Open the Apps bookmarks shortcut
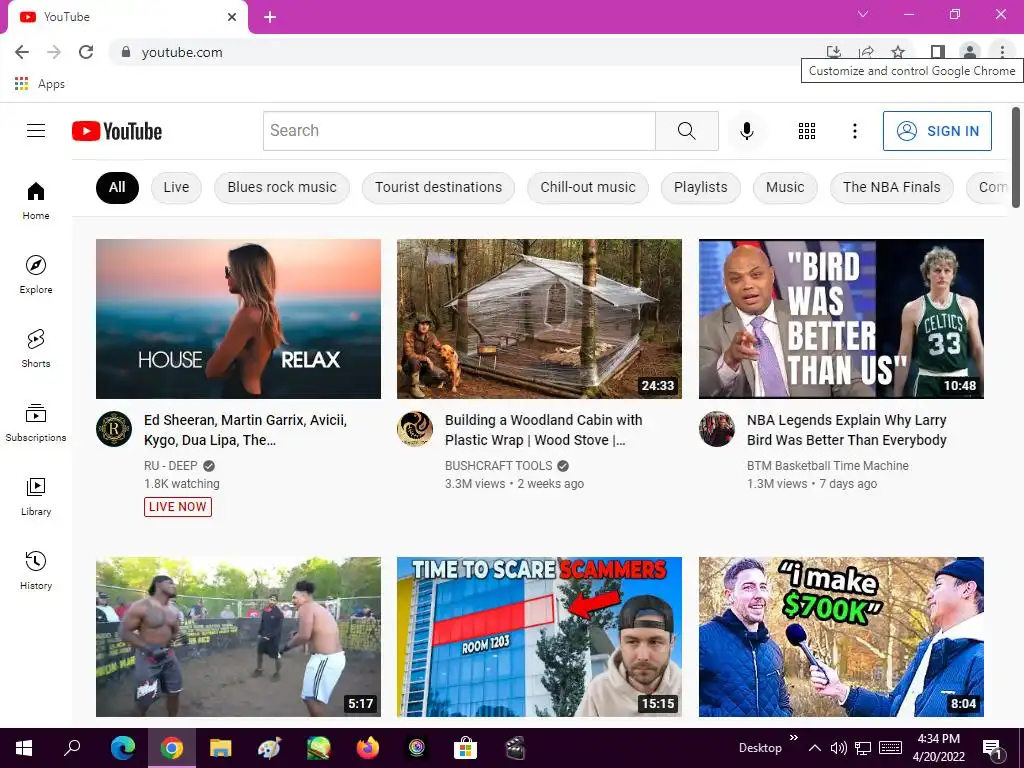This screenshot has width=1024, height=768. pos(40,84)
